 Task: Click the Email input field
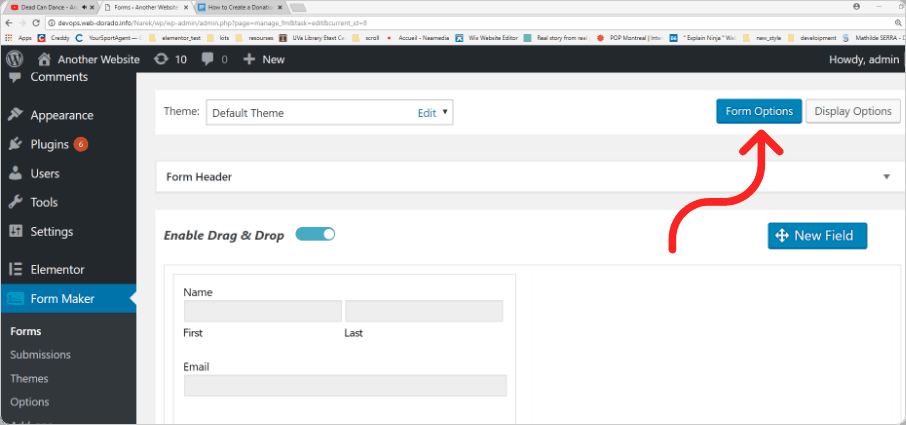(x=346, y=386)
